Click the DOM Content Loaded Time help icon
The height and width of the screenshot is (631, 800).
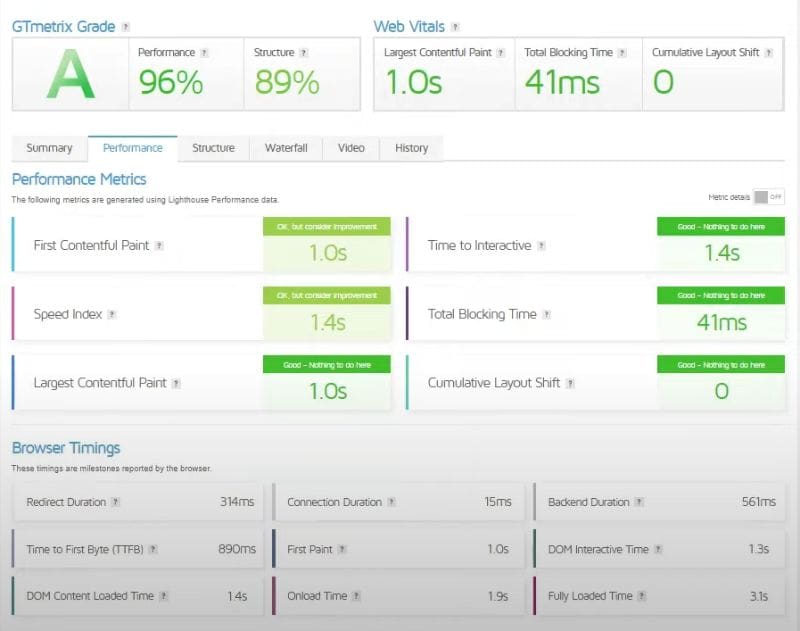[163, 596]
